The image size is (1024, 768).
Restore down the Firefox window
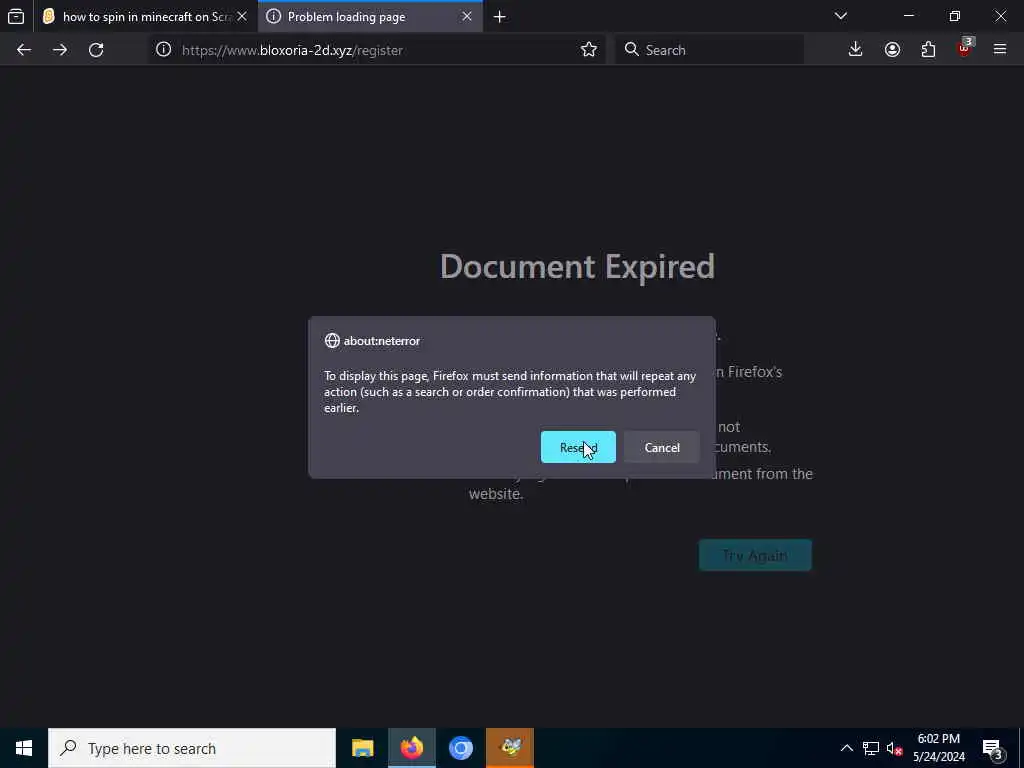955,16
